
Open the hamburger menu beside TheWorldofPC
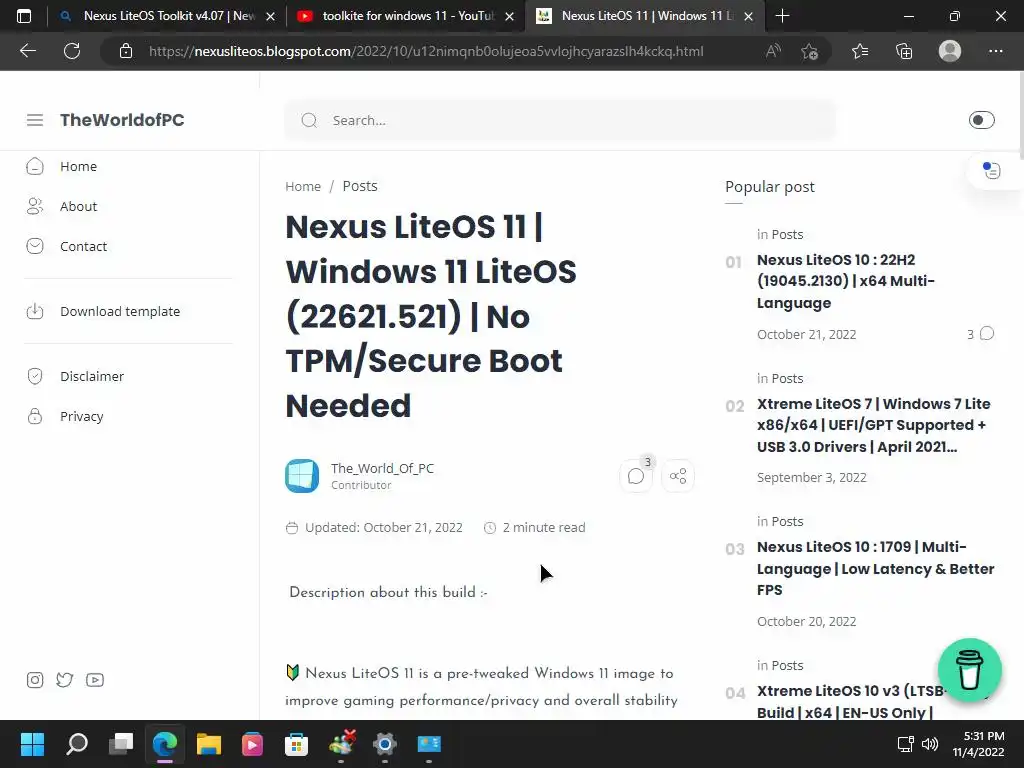(35, 120)
